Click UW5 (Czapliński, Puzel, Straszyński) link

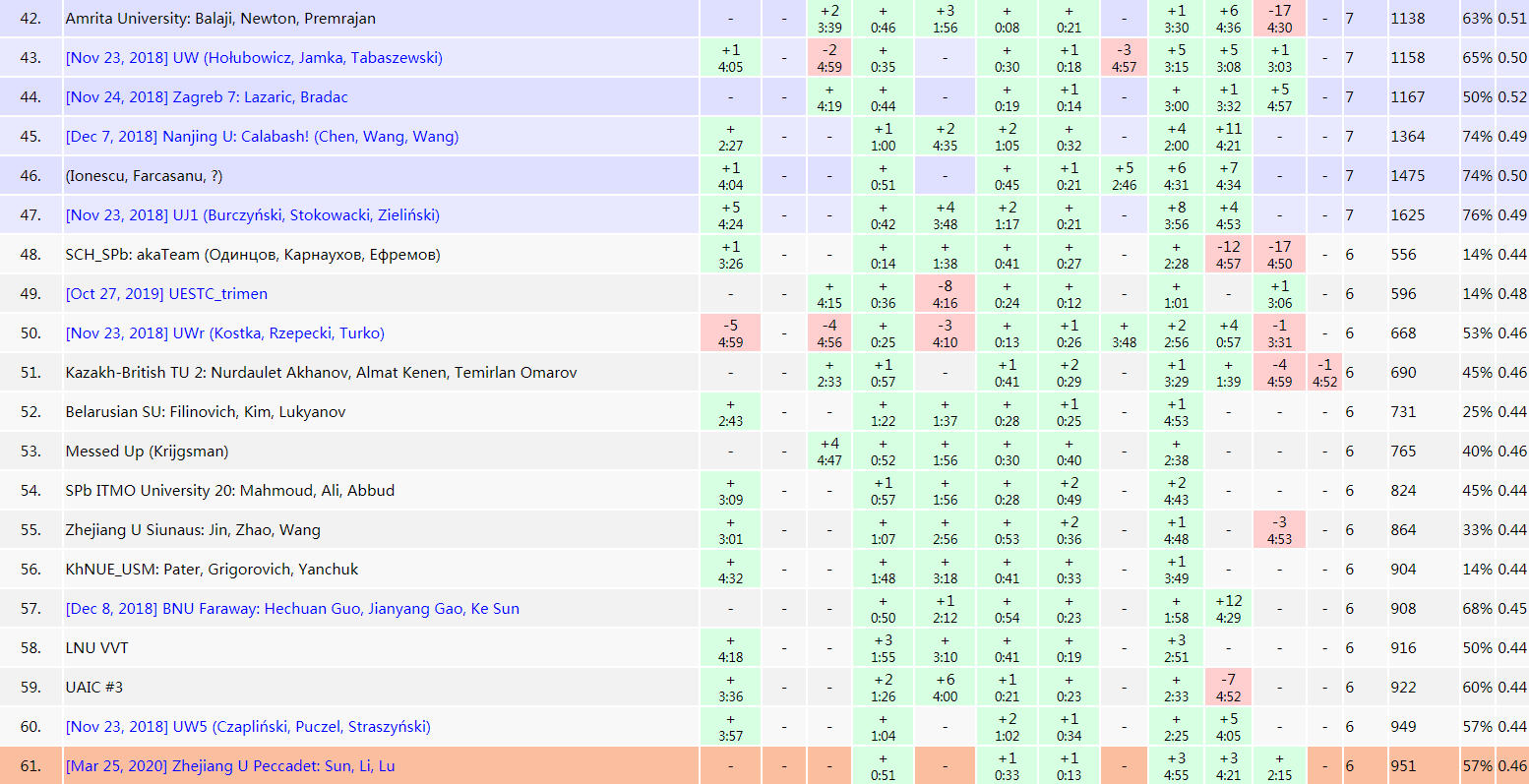tap(248, 727)
